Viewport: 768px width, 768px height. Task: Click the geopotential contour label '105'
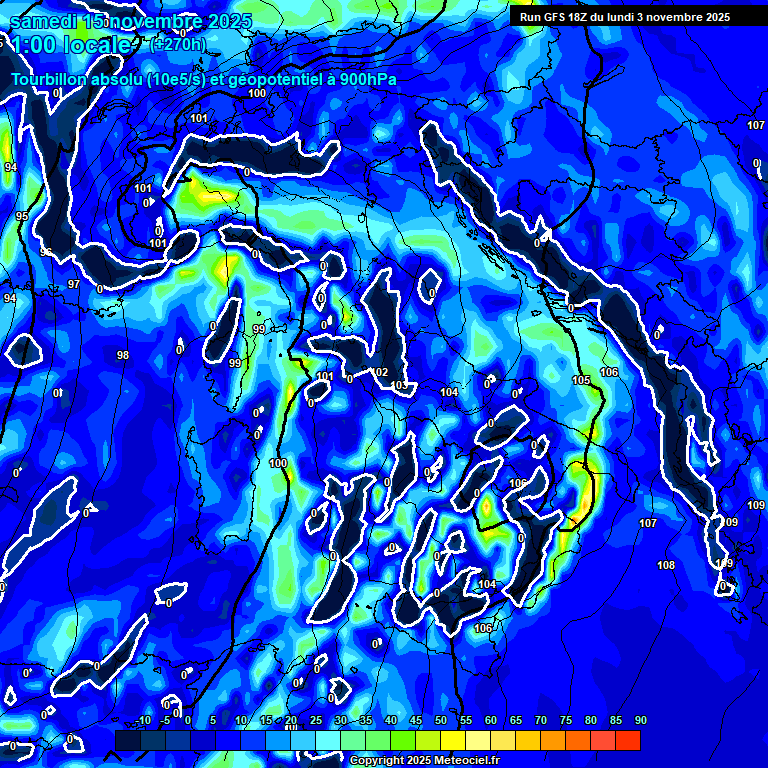[581, 380]
